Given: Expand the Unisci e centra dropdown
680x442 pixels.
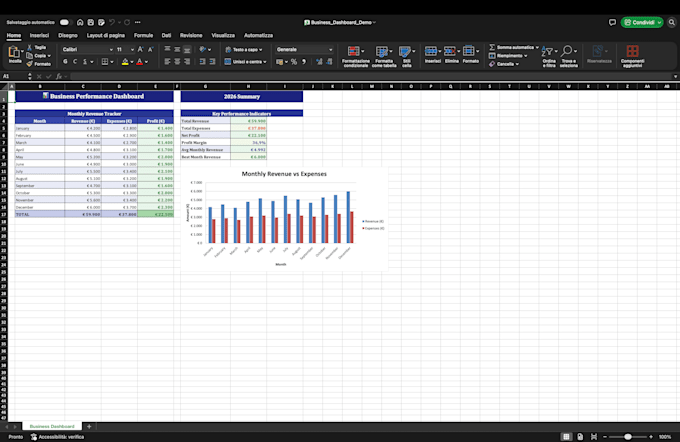Looking at the screenshot, I should pos(265,62).
